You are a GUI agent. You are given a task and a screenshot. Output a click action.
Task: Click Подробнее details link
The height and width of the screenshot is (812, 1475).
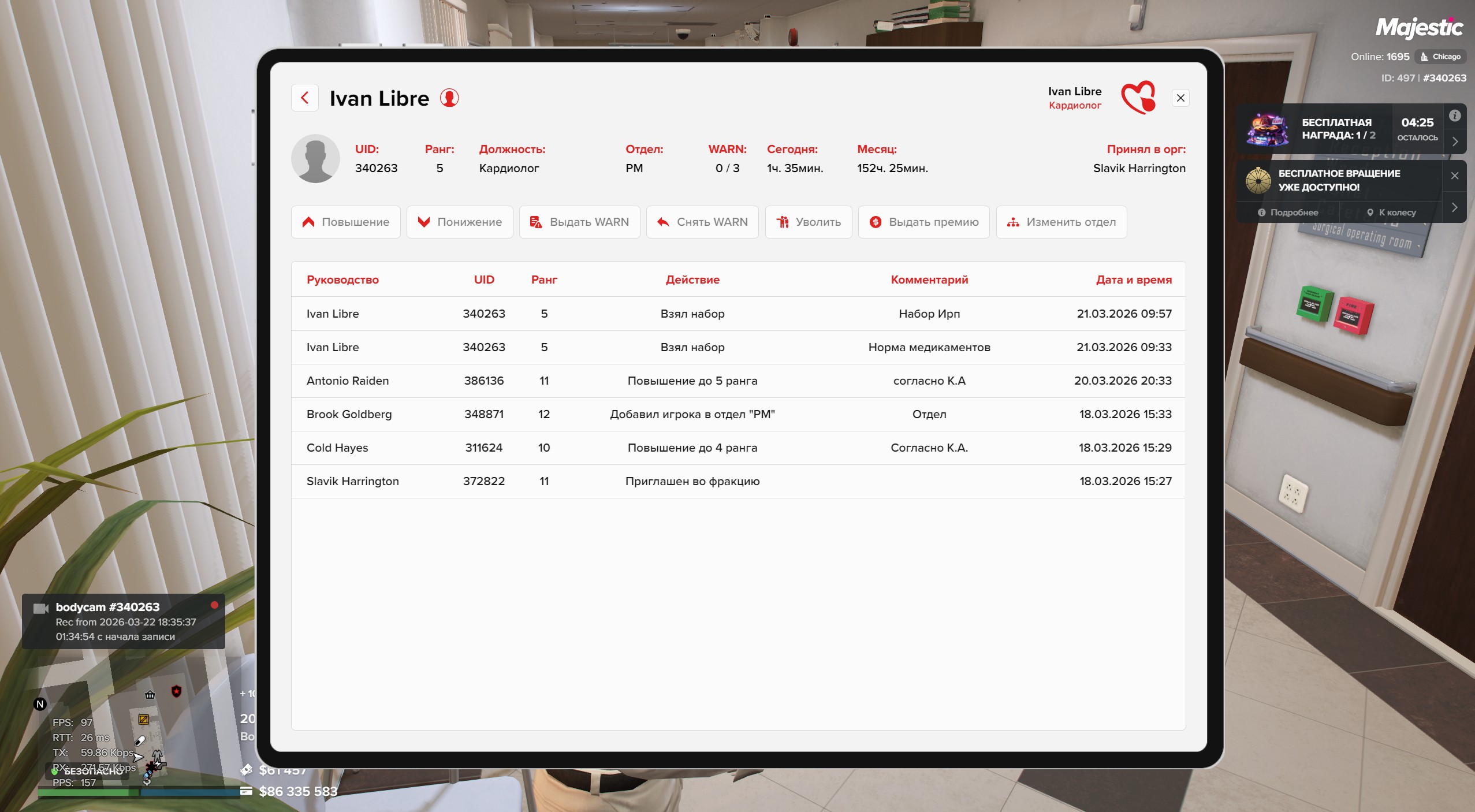click(x=1288, y=213)
